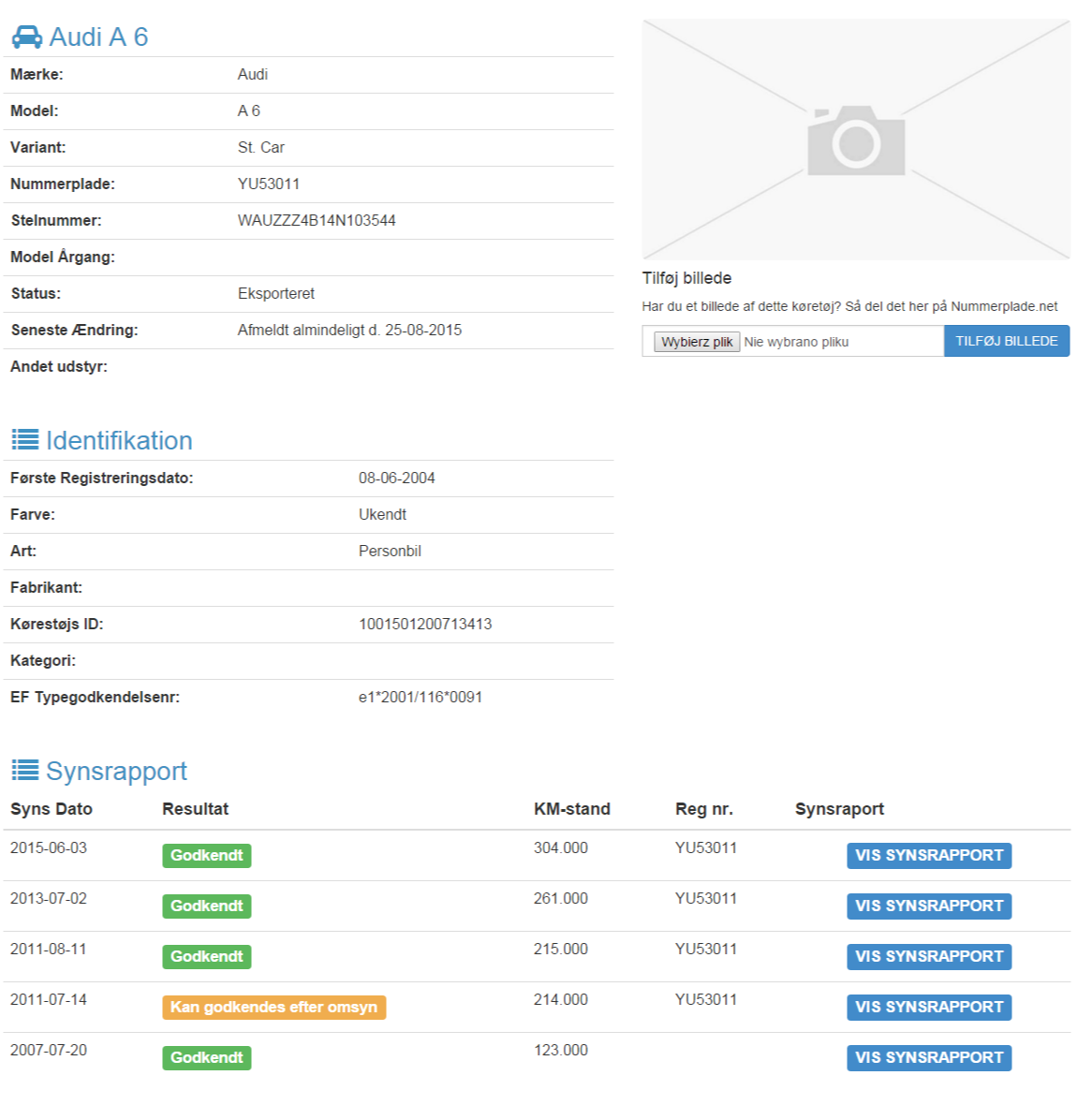Screen dimensions: 1092x1105
Task: Click the first registration date 08-06-2004
Action: coord(397,479)
